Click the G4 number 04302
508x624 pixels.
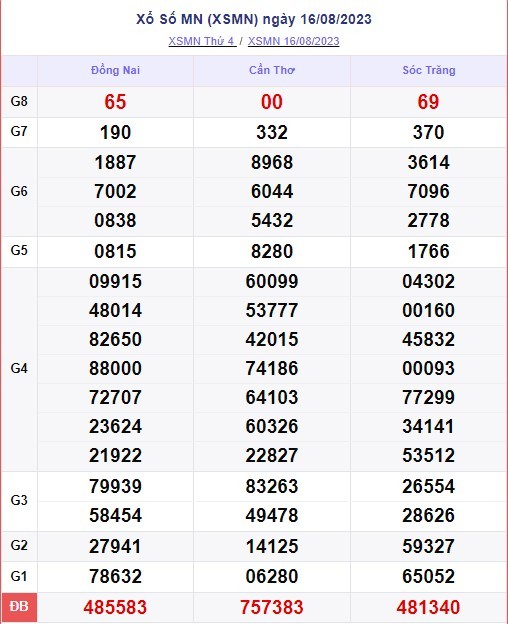[428, 282]
